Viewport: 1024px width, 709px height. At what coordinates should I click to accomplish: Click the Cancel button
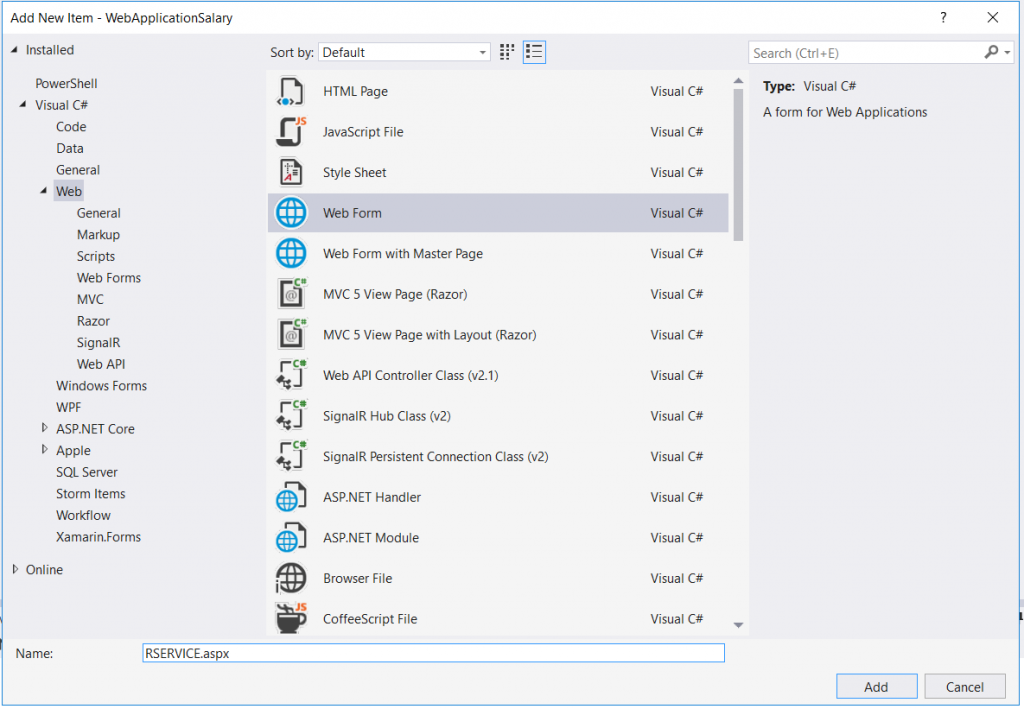click(965, 687)
